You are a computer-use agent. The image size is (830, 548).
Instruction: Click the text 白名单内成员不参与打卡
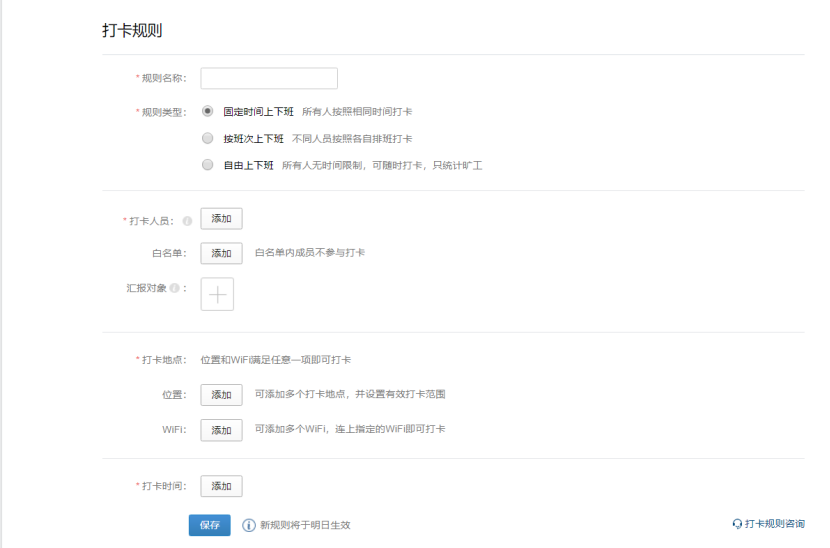point(310,253)
